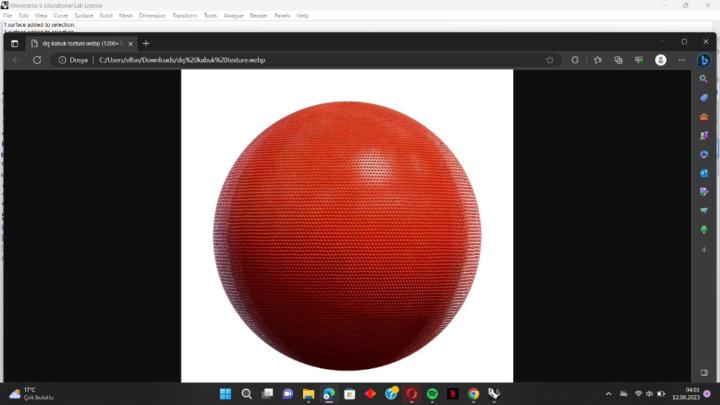Viewport: 720px width, 405px height.
Task: Open the View menu in Rhinoceros
Action: pyautogui.click(x=41, y=16)
